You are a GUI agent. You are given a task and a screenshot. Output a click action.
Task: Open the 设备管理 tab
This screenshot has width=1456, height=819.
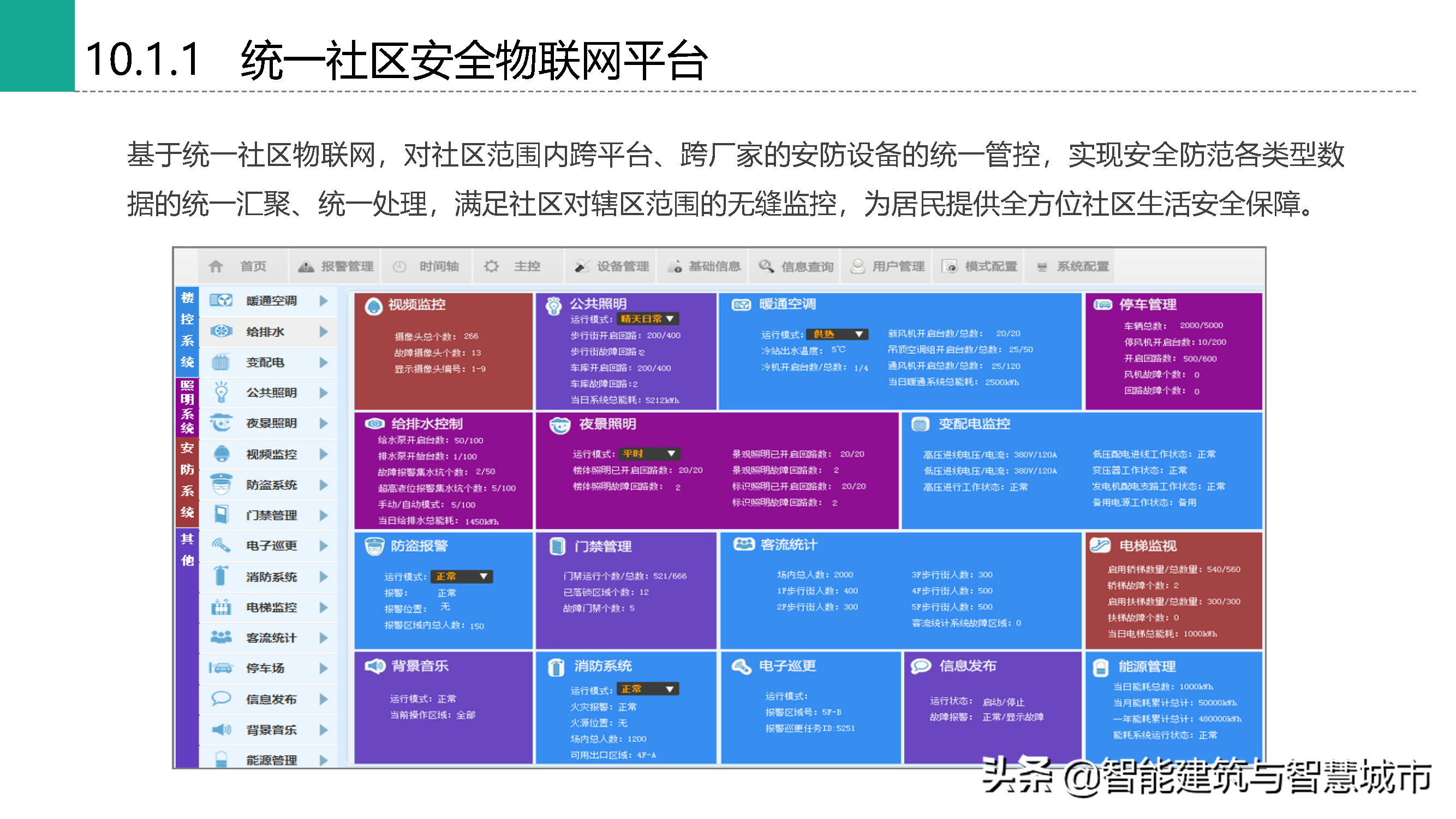tap(611, 266)
